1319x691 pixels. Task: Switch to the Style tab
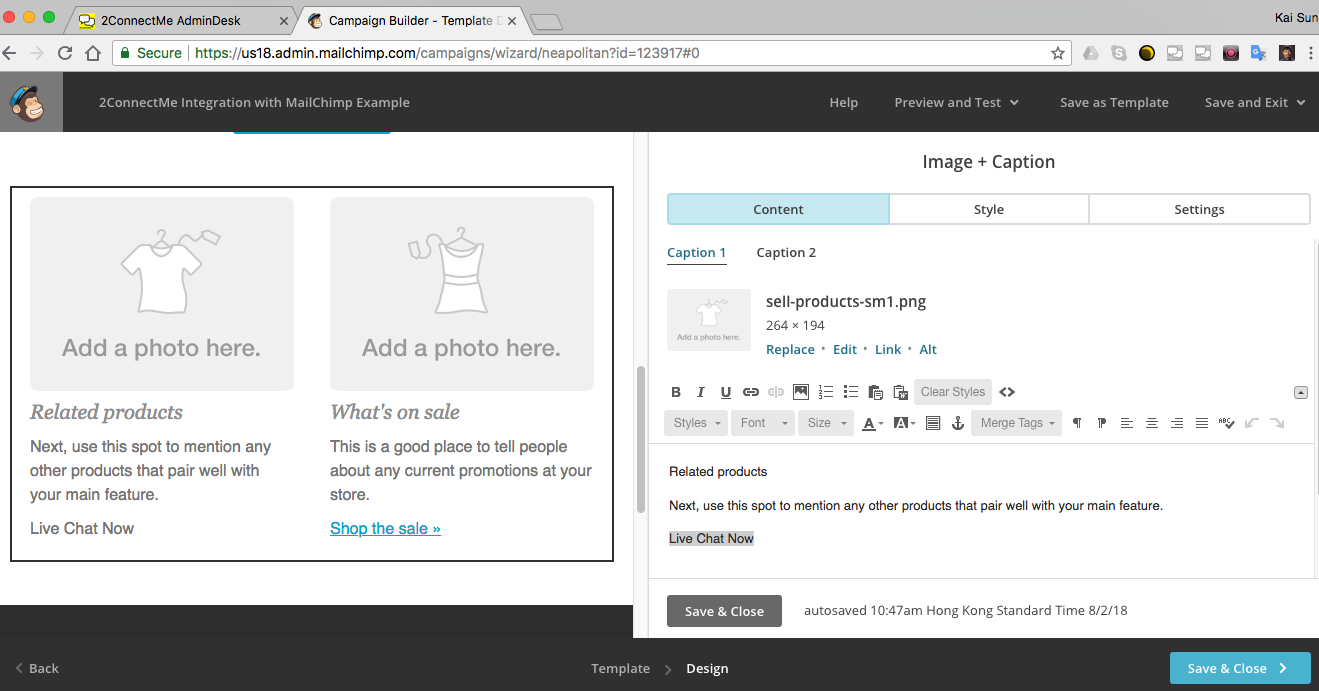pyautogui.click(x=988, y=210)
